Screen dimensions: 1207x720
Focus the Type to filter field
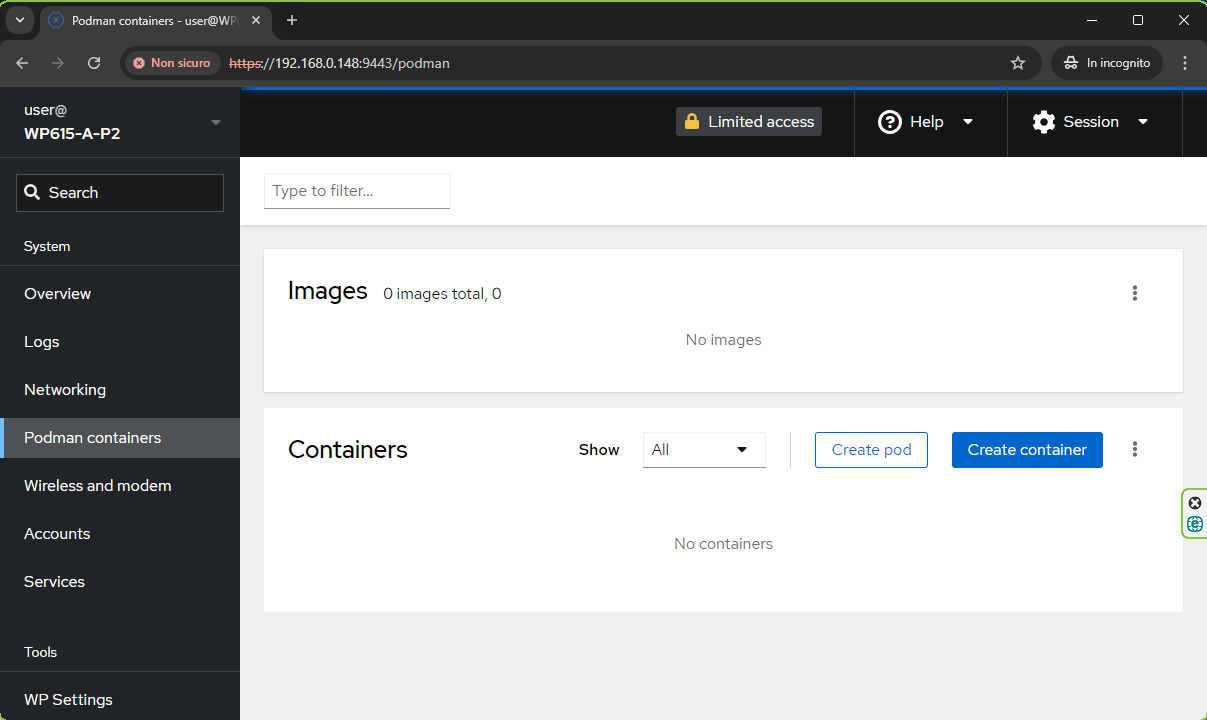point(356,191)
